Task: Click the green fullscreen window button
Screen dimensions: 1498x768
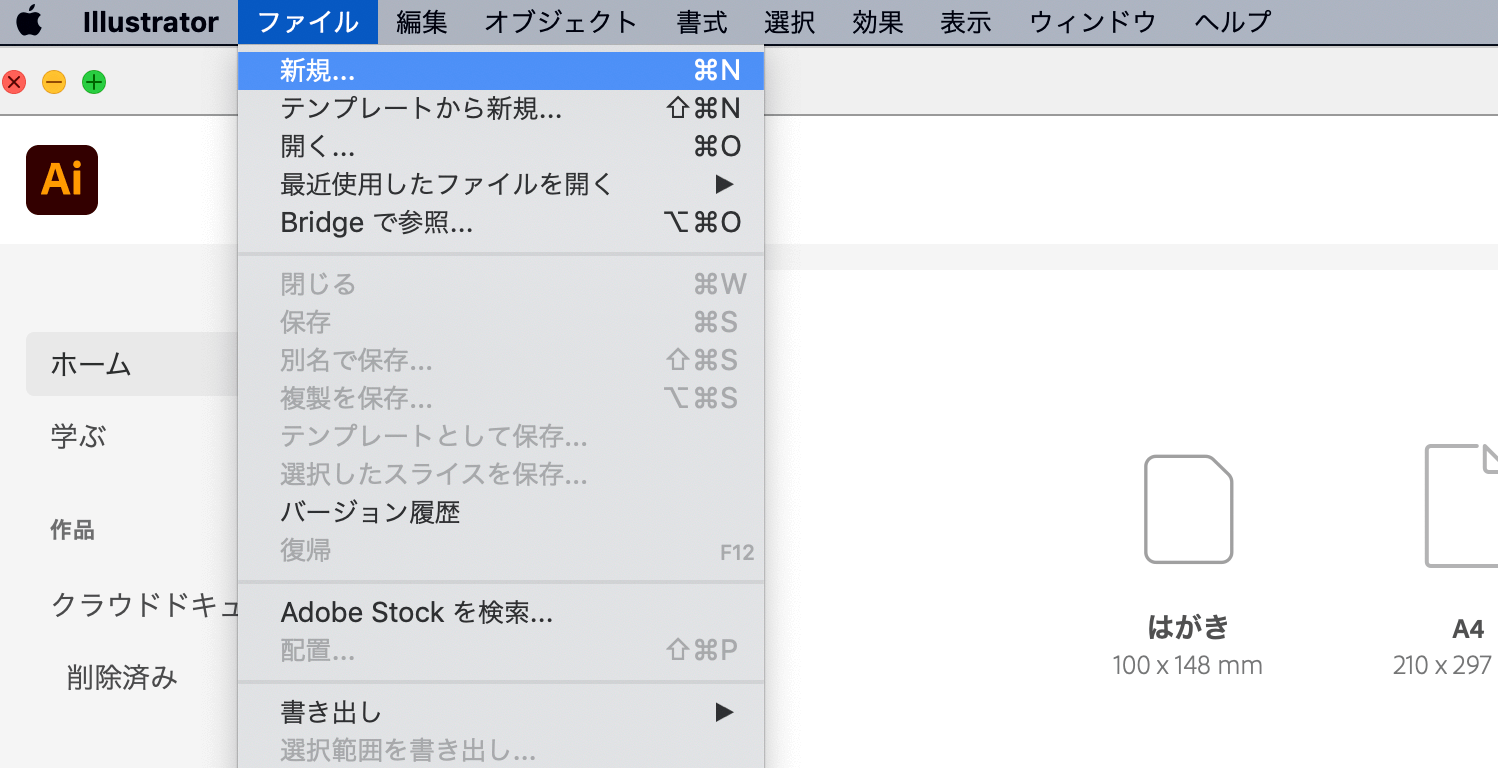Action: point(94,82)
